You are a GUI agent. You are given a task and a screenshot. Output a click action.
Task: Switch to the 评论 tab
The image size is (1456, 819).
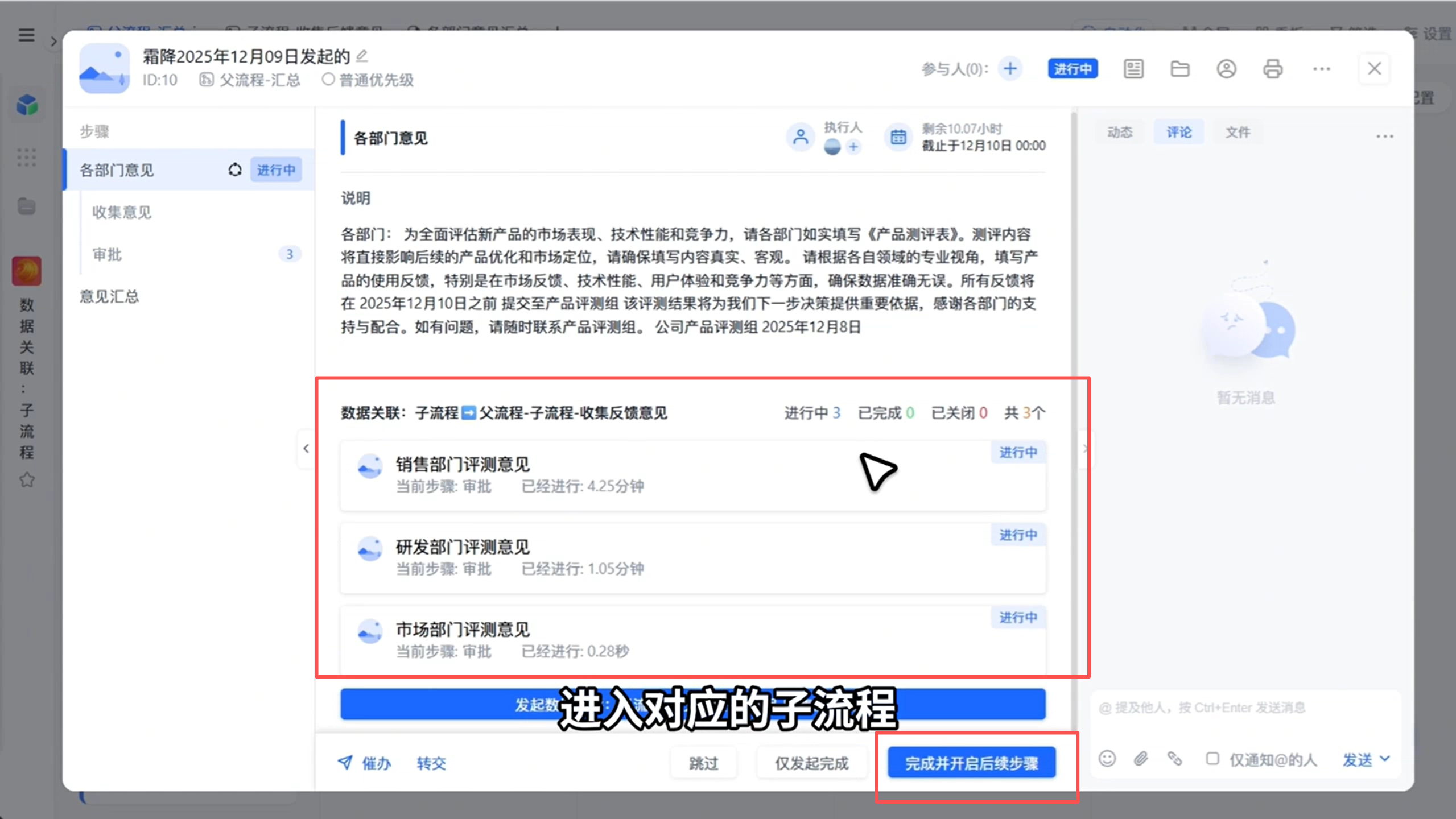[1178, 132]
